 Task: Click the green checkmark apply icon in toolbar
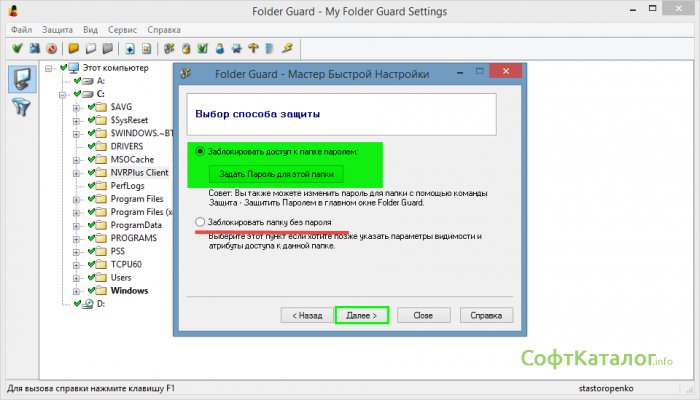point(17,48)
